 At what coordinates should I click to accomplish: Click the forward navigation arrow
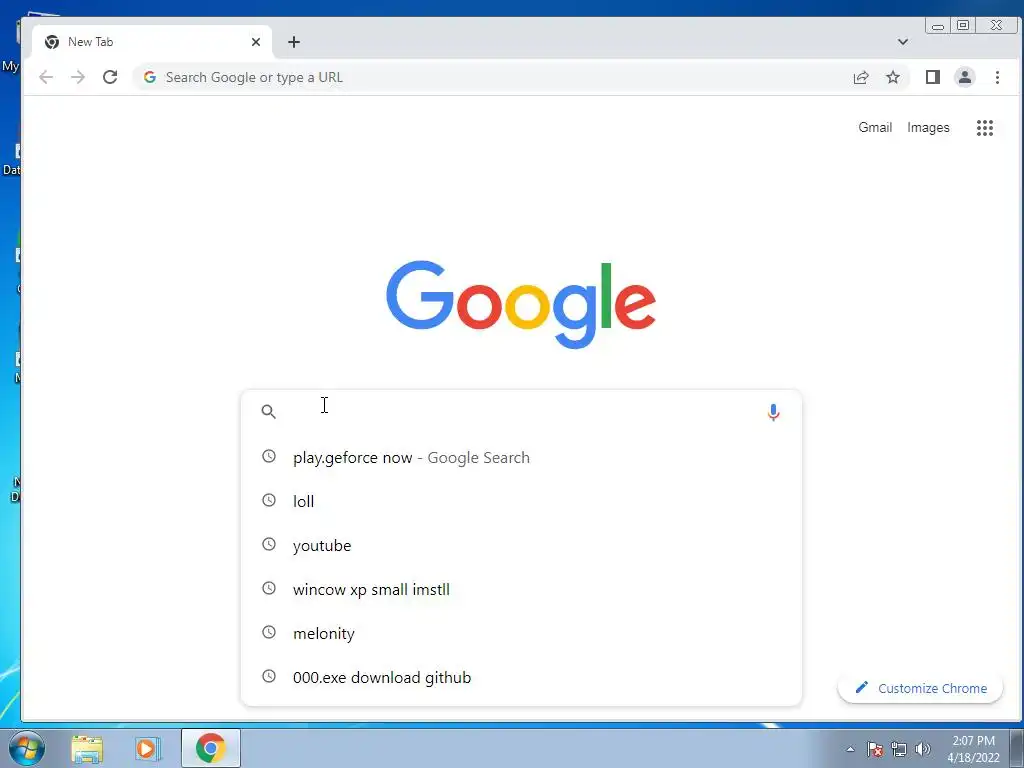(x=78, y=77)
